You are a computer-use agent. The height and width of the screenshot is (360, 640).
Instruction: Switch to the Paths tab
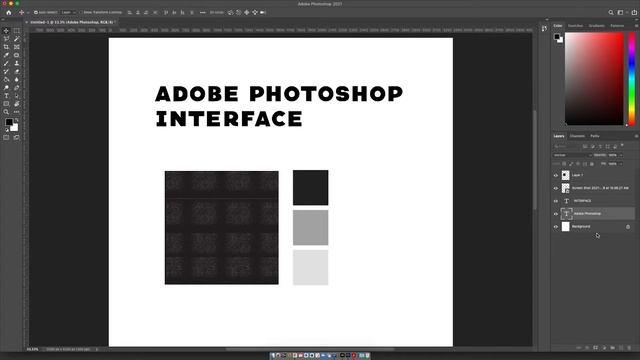595,136
